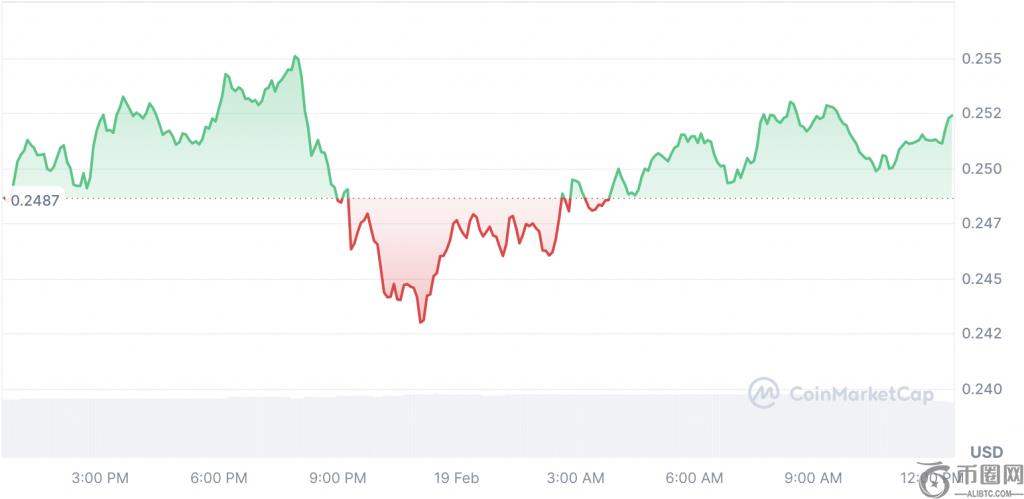The image size is (1024, 499).
Task: Click the 19 Feb date label
Action: click(x=457, y=477)
